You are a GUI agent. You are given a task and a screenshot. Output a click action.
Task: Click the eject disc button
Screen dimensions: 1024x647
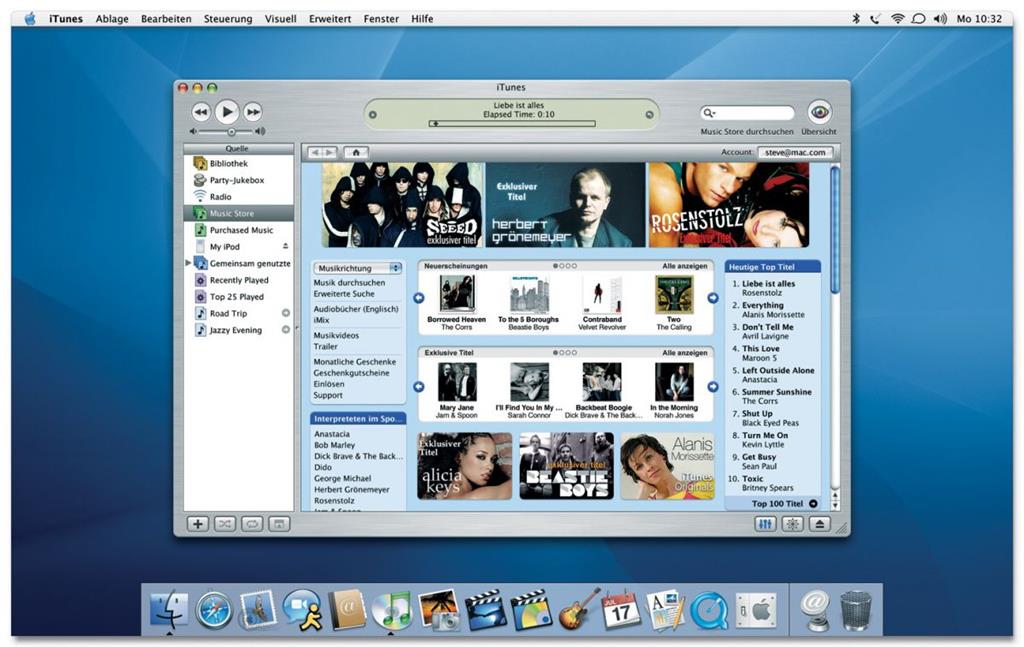[x=820, y=524]
